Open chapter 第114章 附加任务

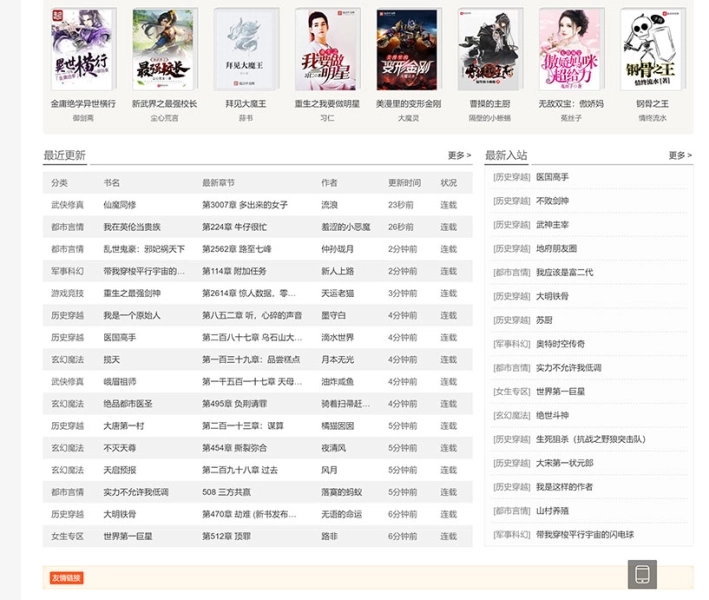(234, 271)
